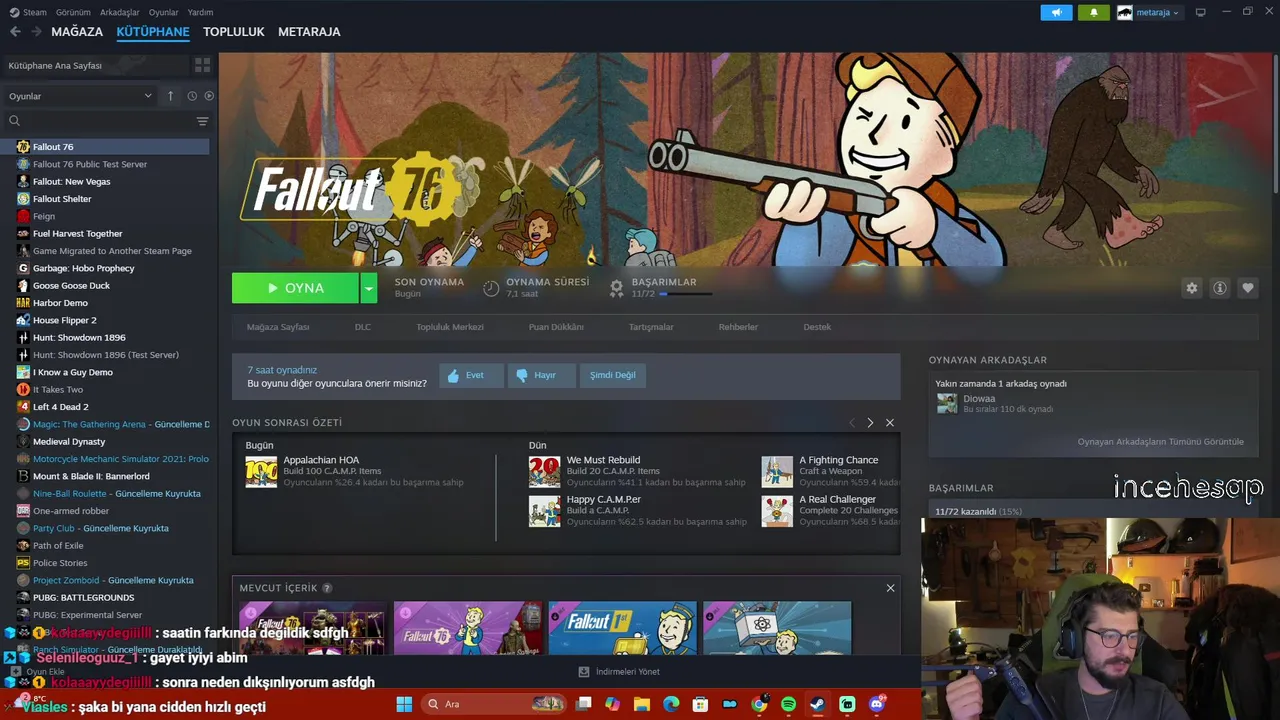Switch to the METARAJA profile tab
1280x720 pixels.
[309, 32]
